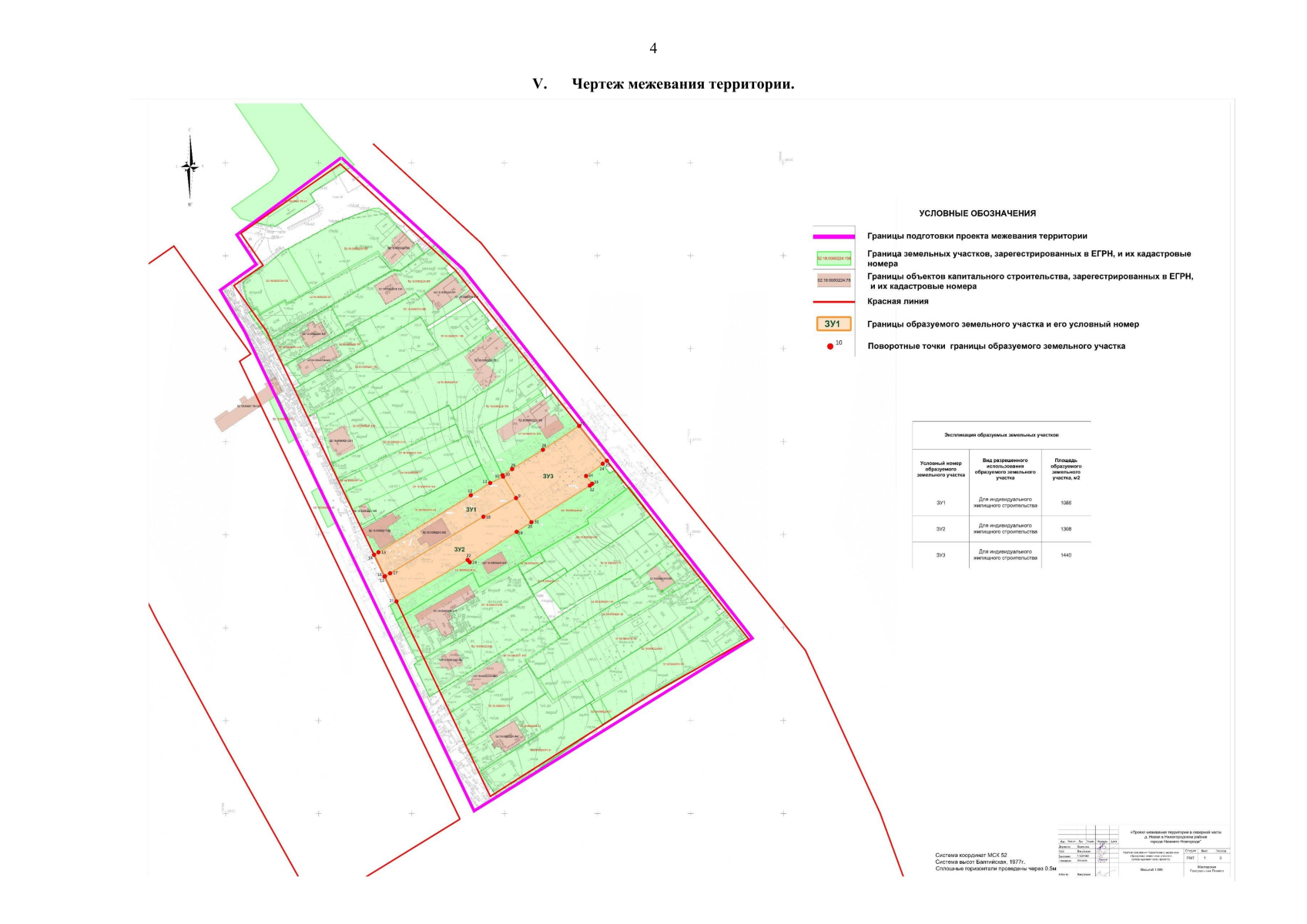Click the north arrow compass symbol
Image resolution: width=1307 pixels, height=924 pixels.
[190, 166]
